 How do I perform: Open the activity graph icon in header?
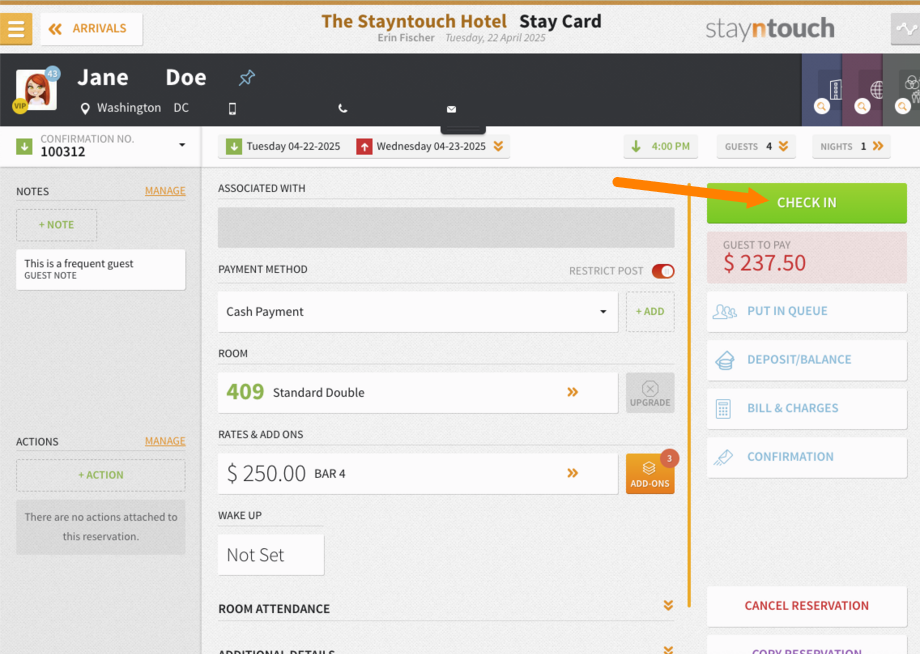click(905, 29)
